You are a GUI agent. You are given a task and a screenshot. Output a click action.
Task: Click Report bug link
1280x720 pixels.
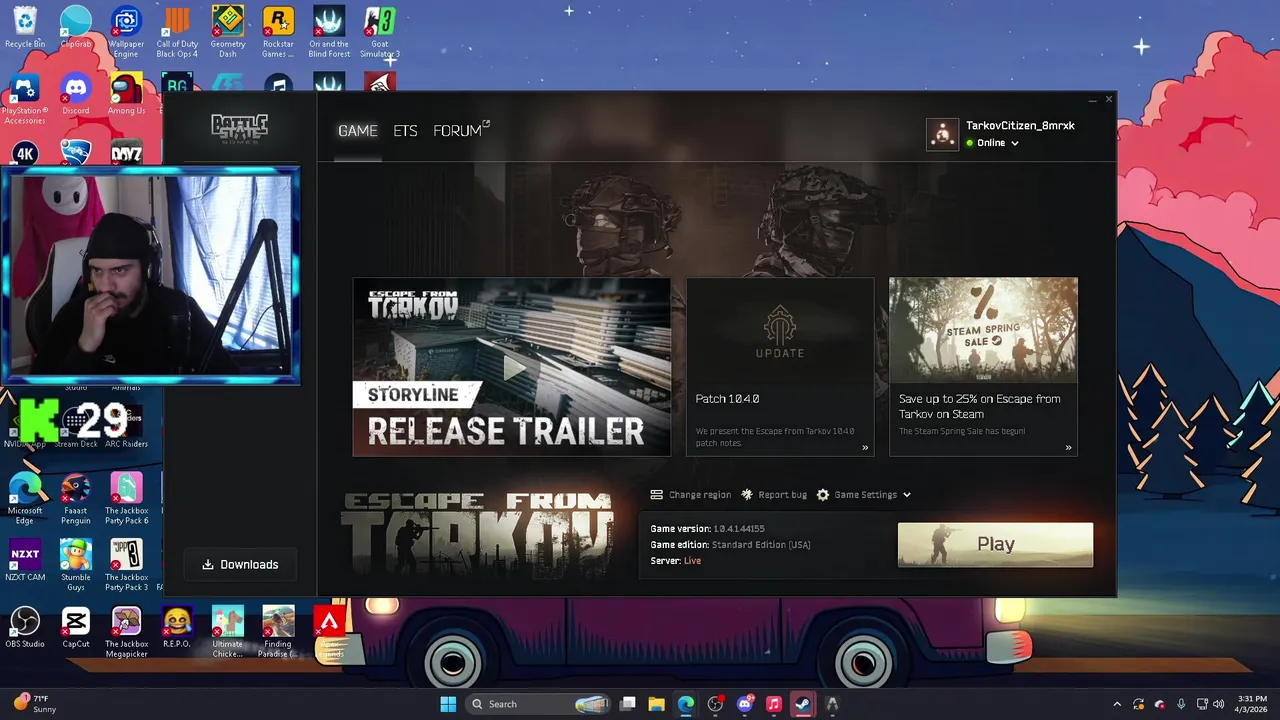coord(773,495)
